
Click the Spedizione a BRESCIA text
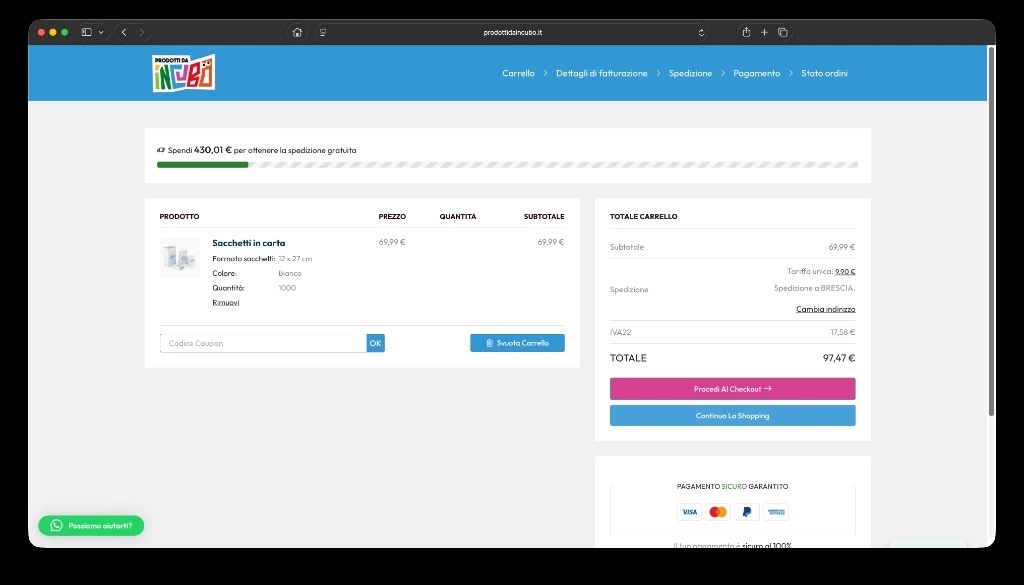click(814, 288)
